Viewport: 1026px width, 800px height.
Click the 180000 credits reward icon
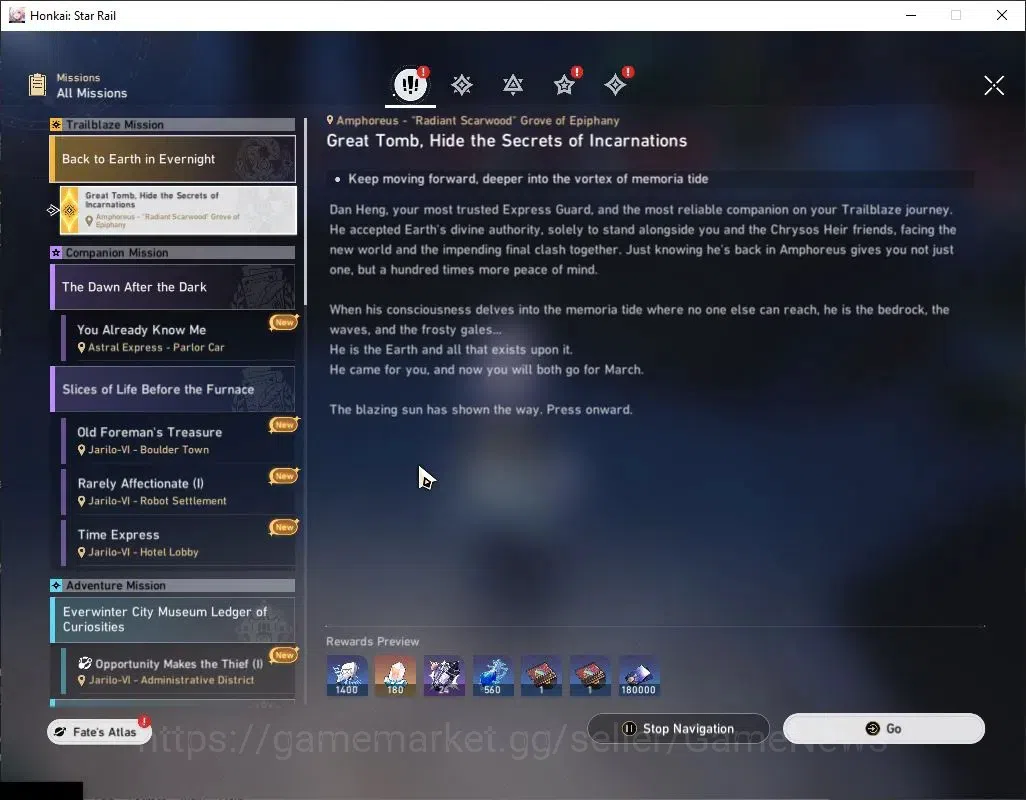pyautogui.click(x=639, y=675)
